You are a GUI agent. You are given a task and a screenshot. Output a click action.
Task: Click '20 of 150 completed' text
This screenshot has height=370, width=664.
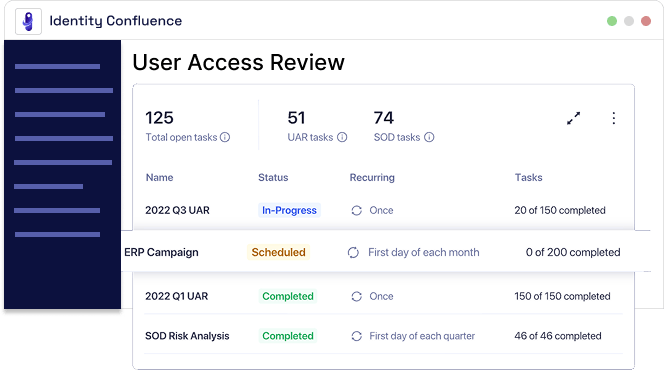click(560, 210)
